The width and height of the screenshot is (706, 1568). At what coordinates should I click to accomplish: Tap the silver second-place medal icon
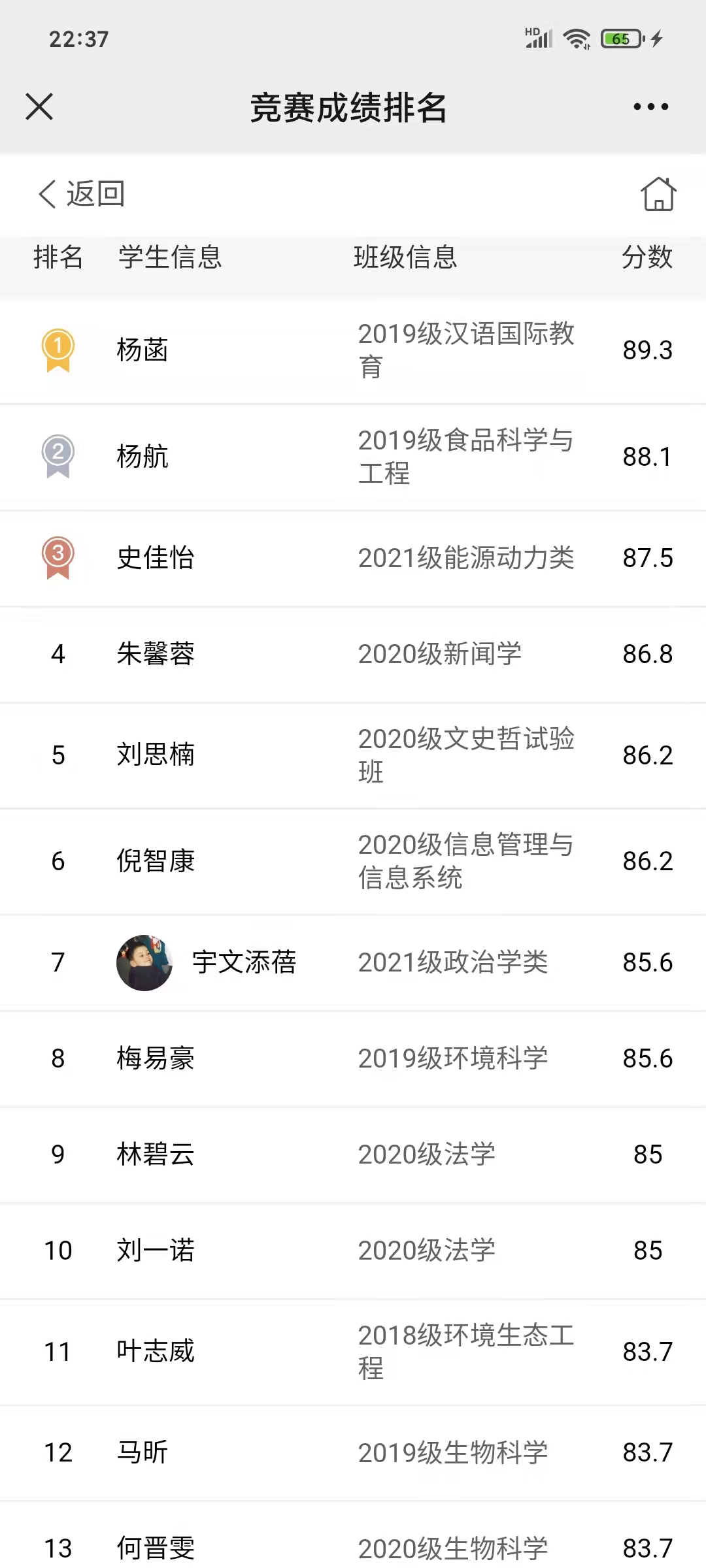[x=58, y=456]
